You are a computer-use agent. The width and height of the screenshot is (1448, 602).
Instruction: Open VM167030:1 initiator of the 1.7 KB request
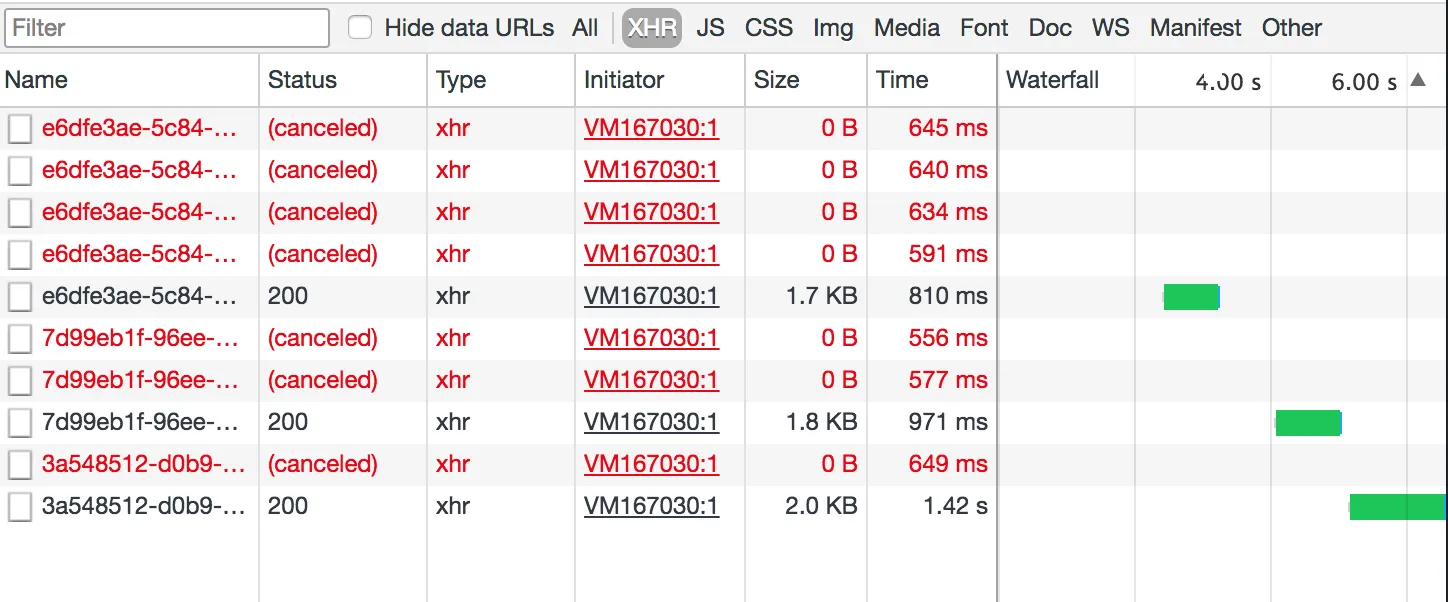point(651,296)
